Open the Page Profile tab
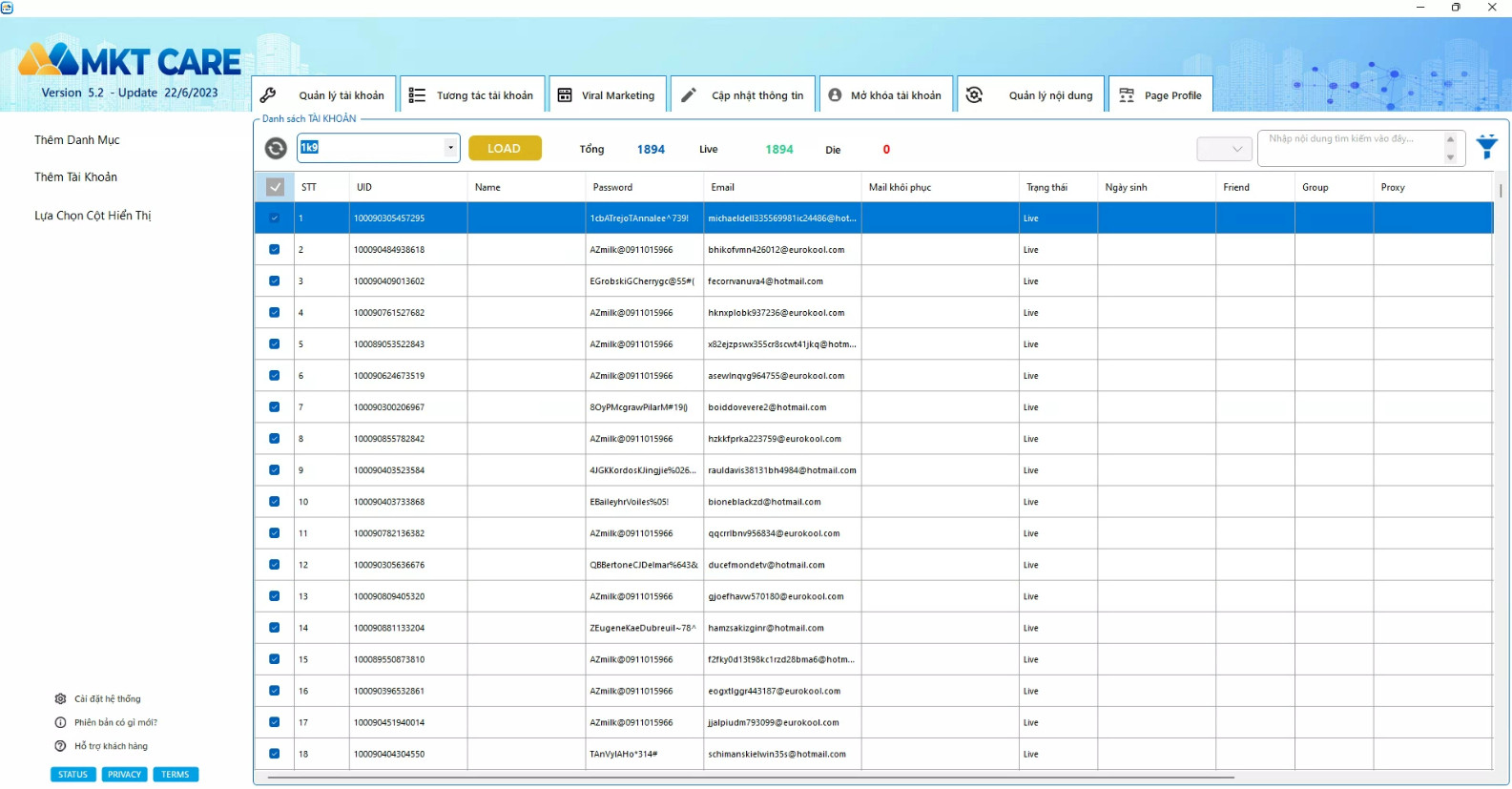The width and height of the screenshot is (1512, 789). 1161,94
